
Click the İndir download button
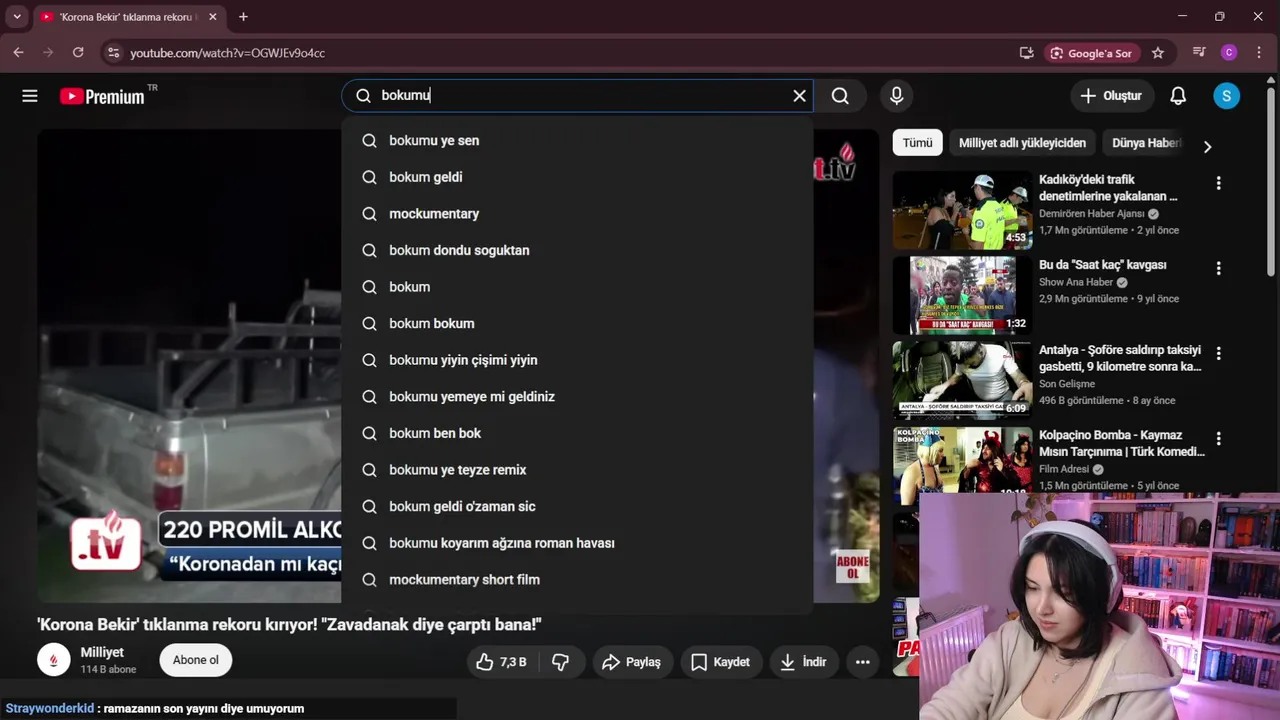click(804, 662)
